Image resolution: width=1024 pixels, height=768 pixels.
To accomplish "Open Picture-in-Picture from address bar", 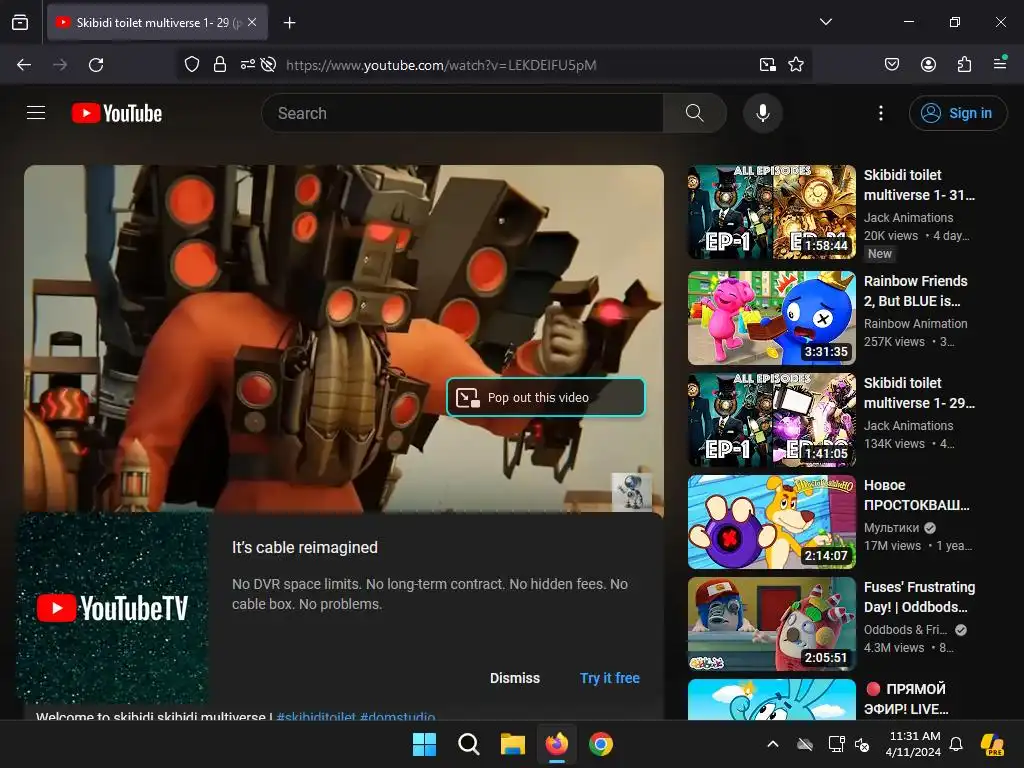I will [x=768, y=65].
